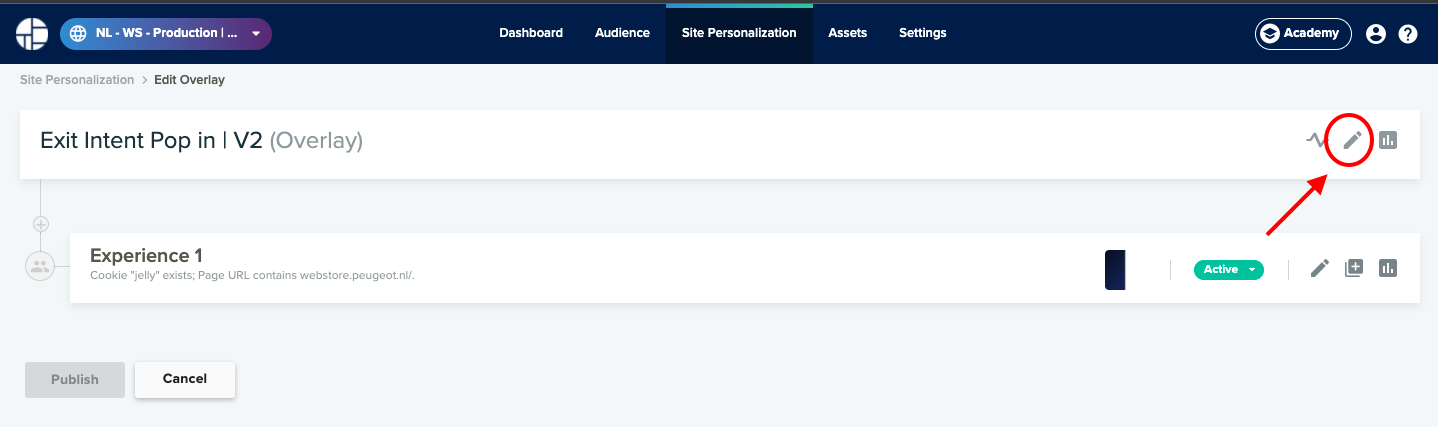The width and height of the screenshot is (1438, 427).
Task: View Experience 1 report chart icon
Action: tap(1388, 268)
